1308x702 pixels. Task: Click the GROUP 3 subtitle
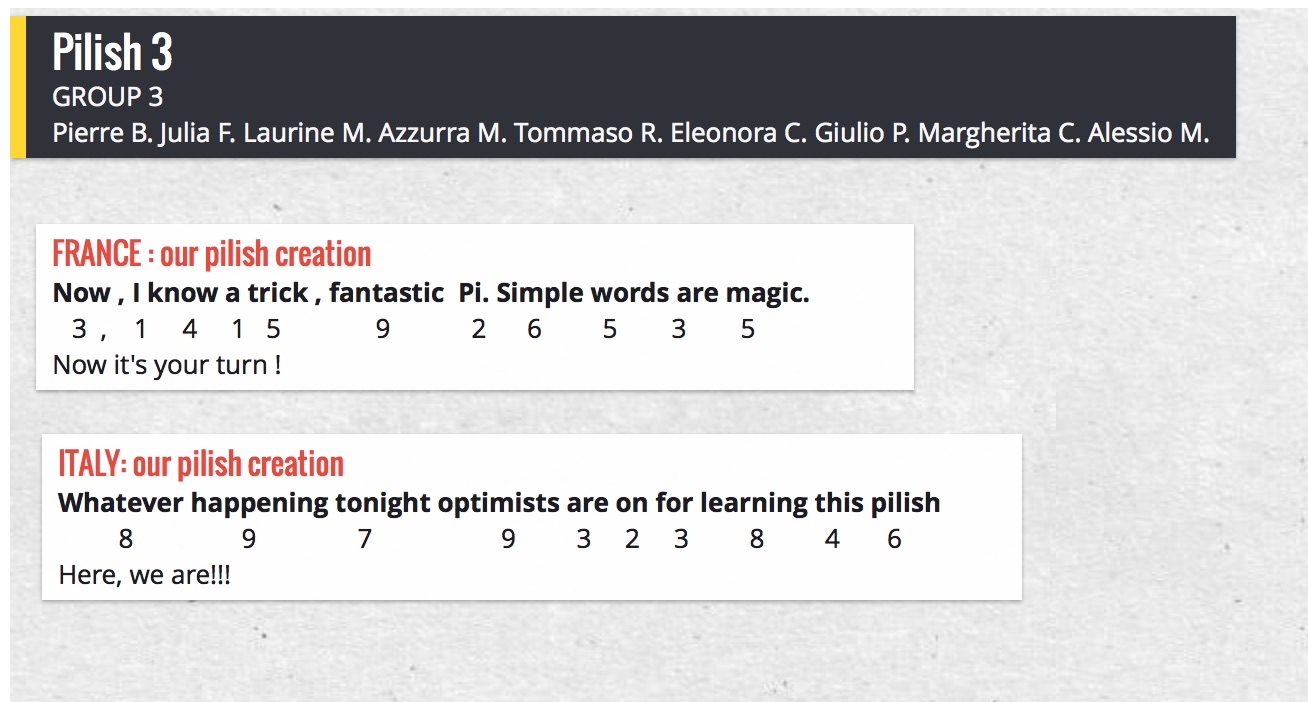point(107,97)
